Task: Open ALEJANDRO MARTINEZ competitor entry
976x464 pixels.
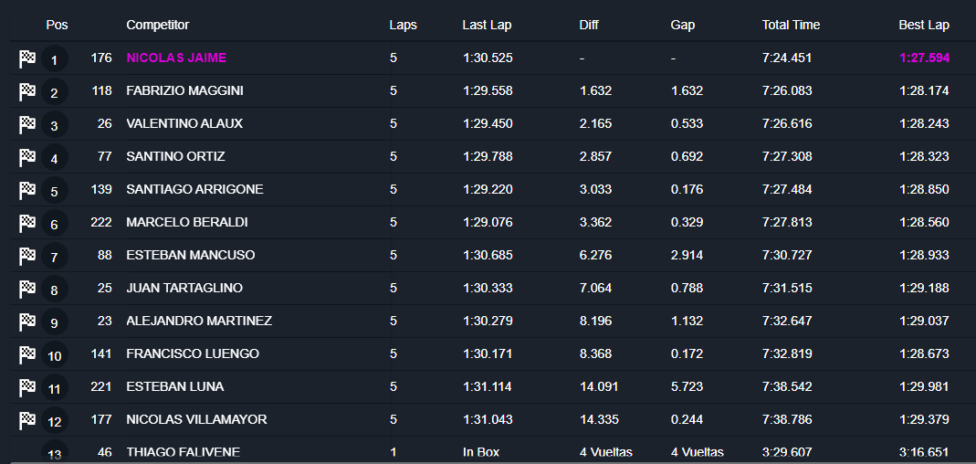Action: (x=199, y=321)
